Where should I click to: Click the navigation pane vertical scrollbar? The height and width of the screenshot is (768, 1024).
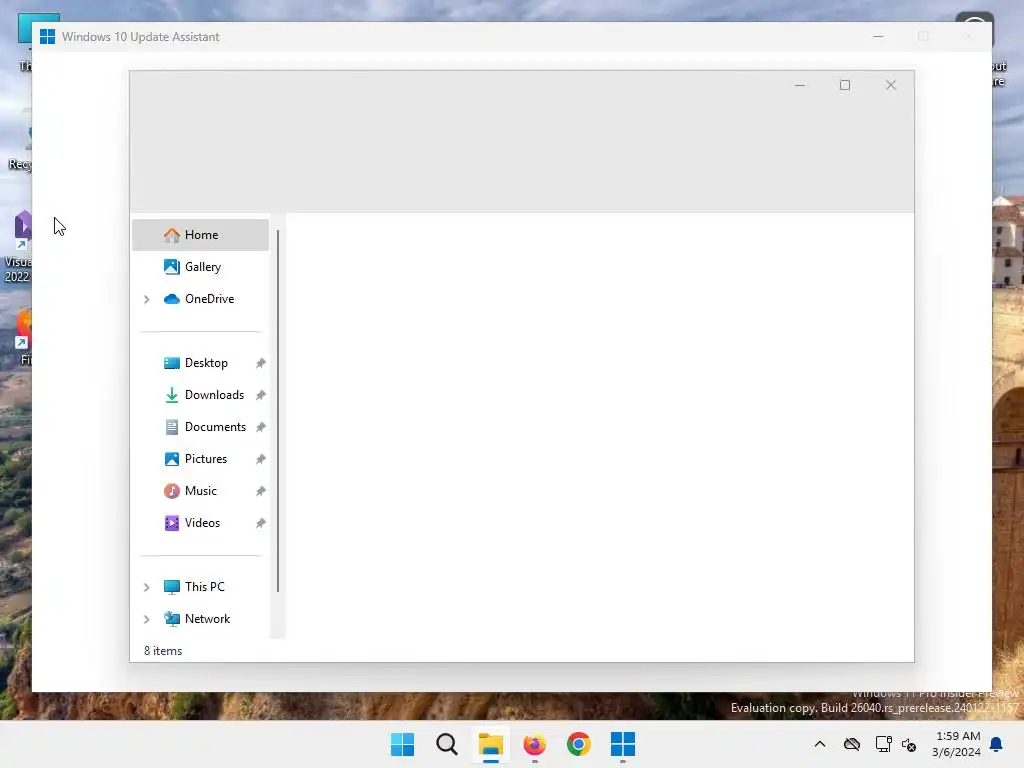(278, 411)
